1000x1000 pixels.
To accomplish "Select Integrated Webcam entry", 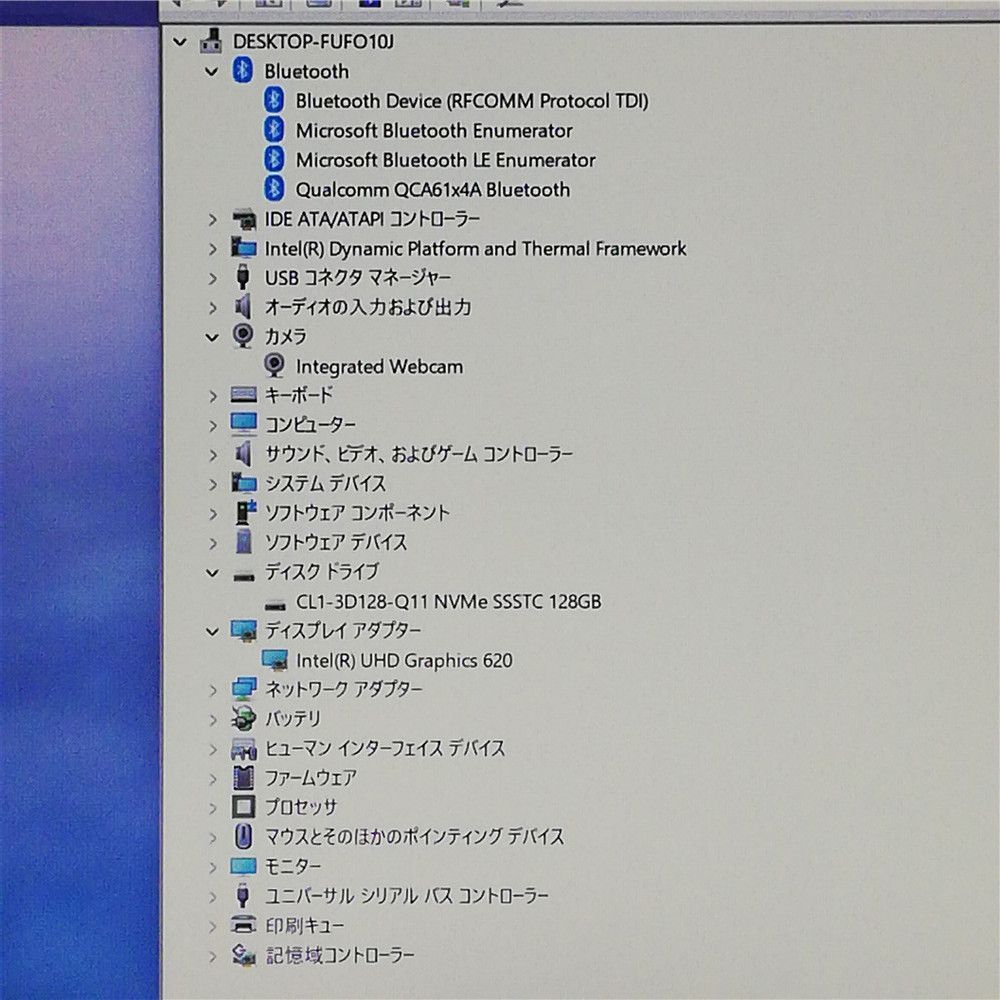I will coord(379,367).
